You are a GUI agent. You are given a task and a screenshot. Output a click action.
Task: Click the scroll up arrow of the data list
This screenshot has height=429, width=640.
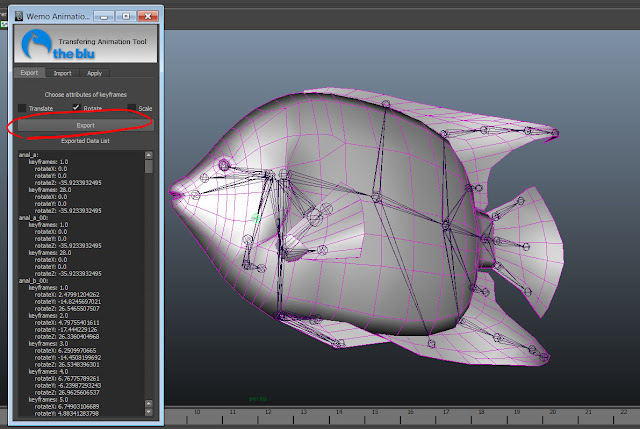149,155
